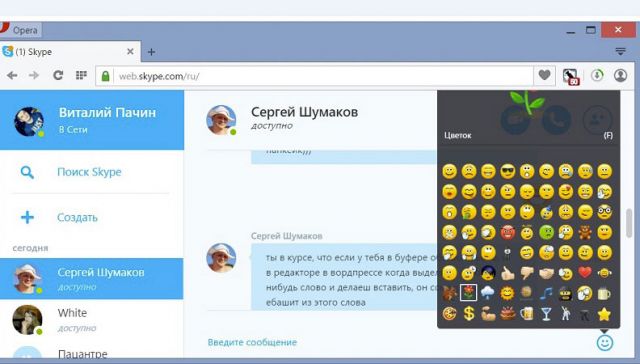640x364 pixels.
Task: Choose the green sick face emoticon
Action: (x=546, y=232)
